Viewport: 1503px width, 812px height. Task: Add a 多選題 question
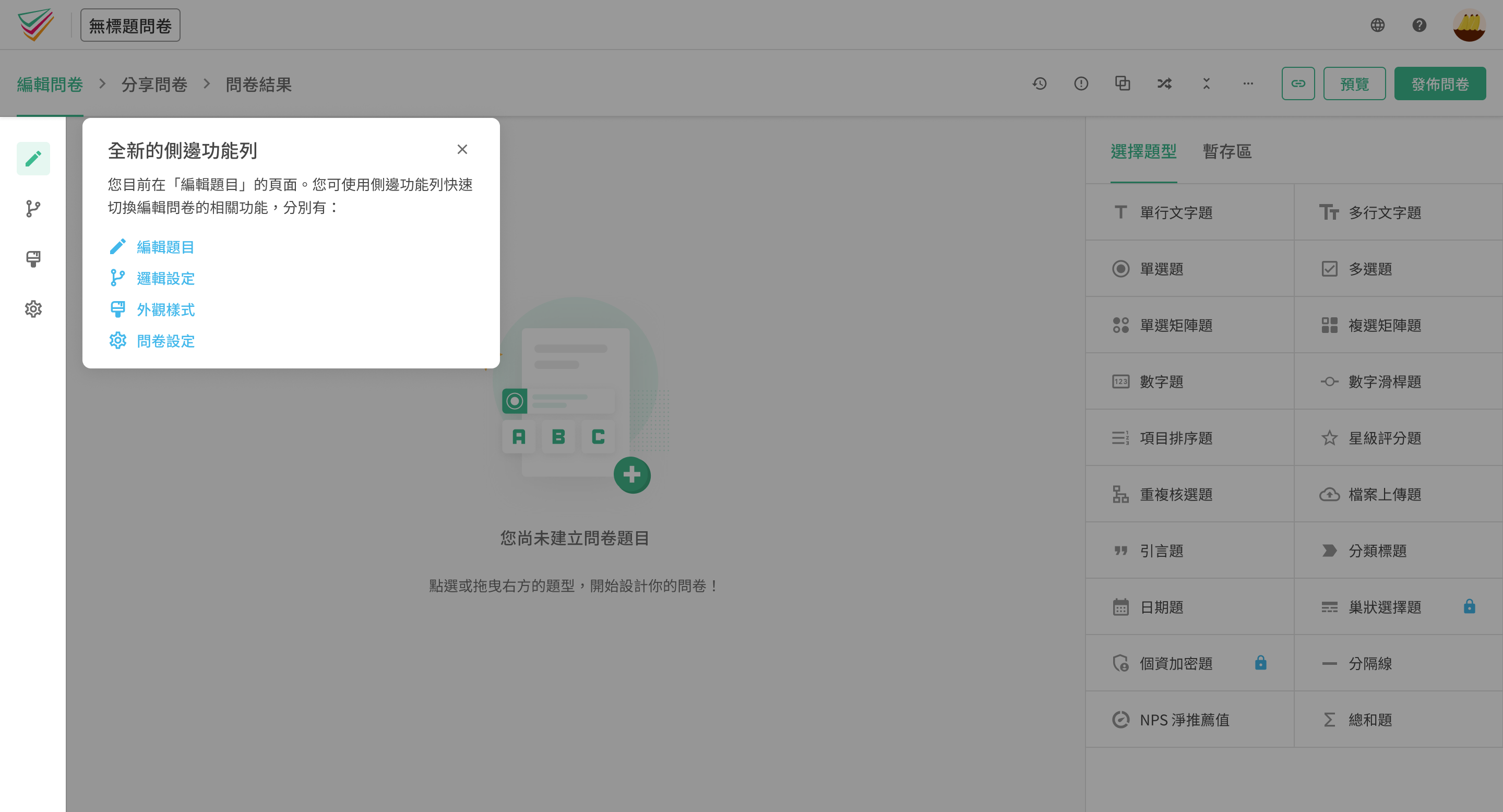click(x=1399, y=269)
